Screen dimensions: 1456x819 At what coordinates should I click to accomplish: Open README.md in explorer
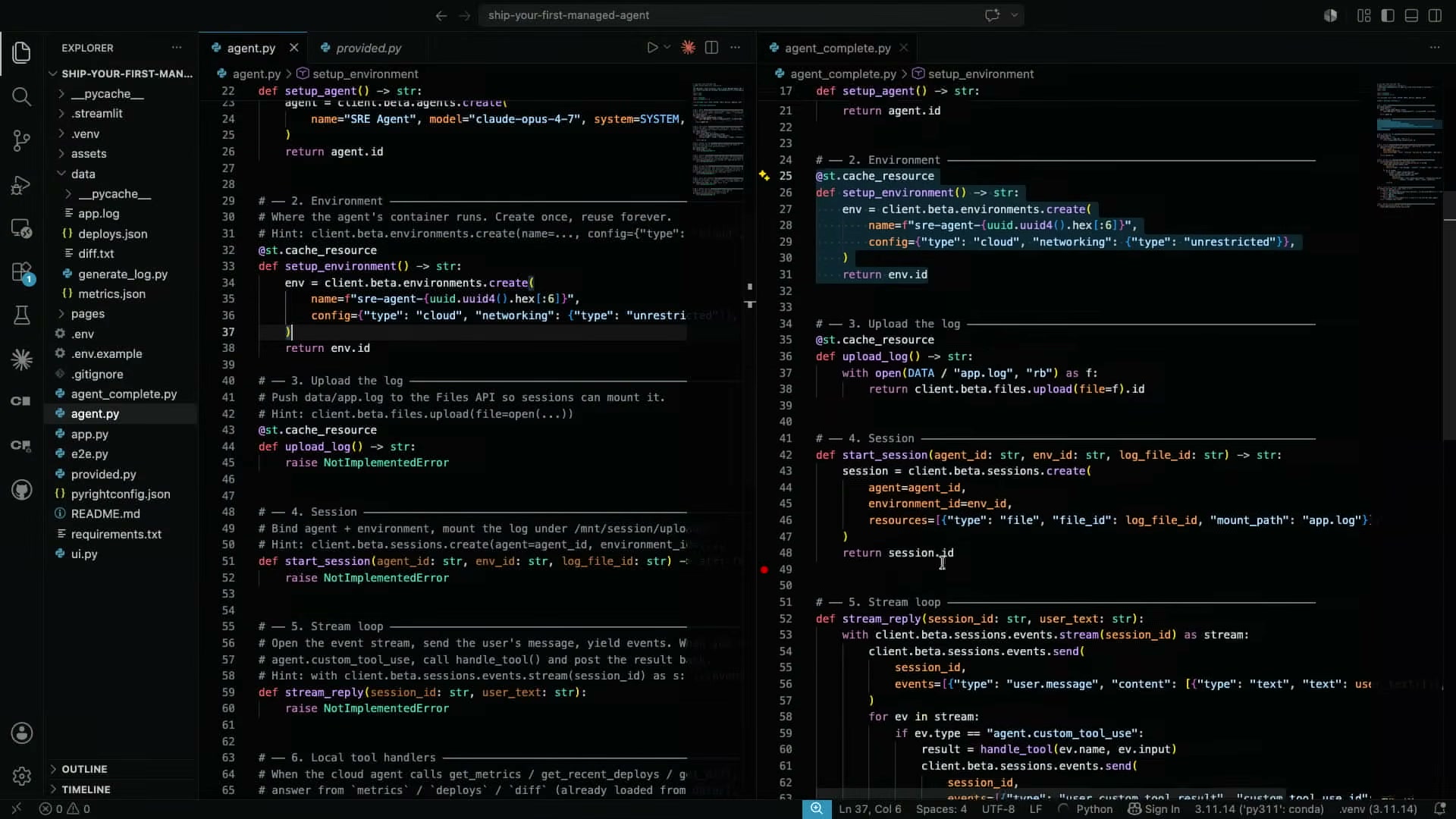(x=105, y=514)
